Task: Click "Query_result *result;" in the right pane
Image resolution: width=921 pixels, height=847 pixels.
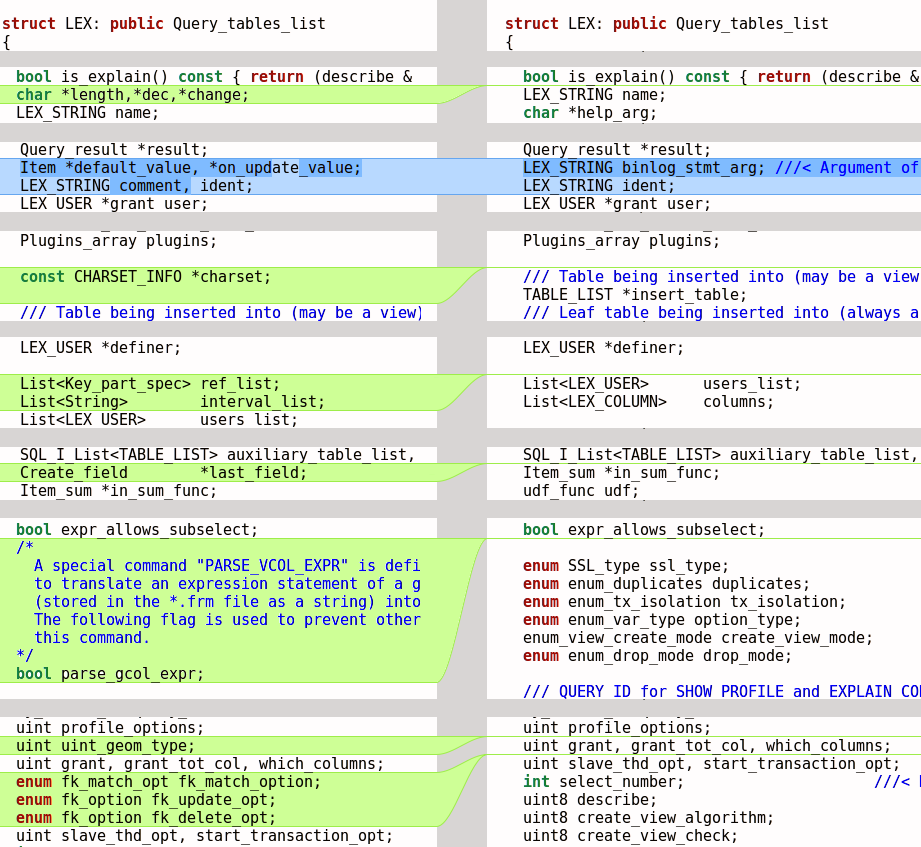Action: [617, 150]
